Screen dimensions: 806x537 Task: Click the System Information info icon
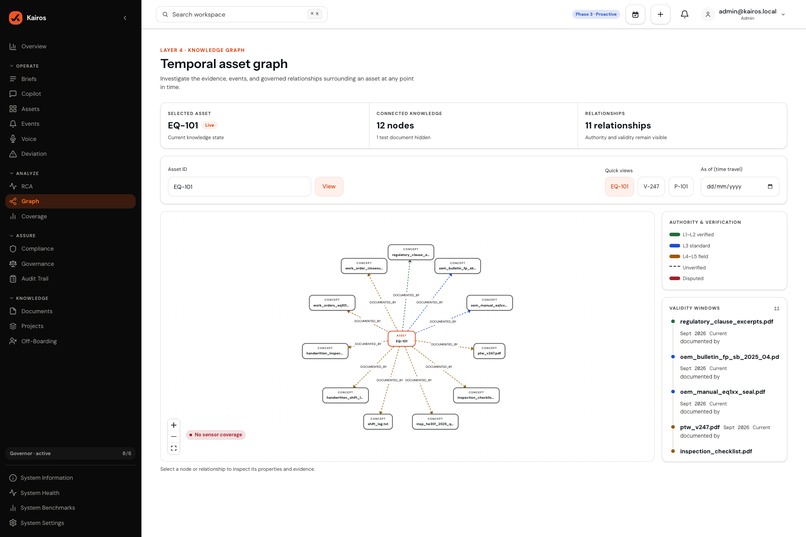[x=13, y=478]
